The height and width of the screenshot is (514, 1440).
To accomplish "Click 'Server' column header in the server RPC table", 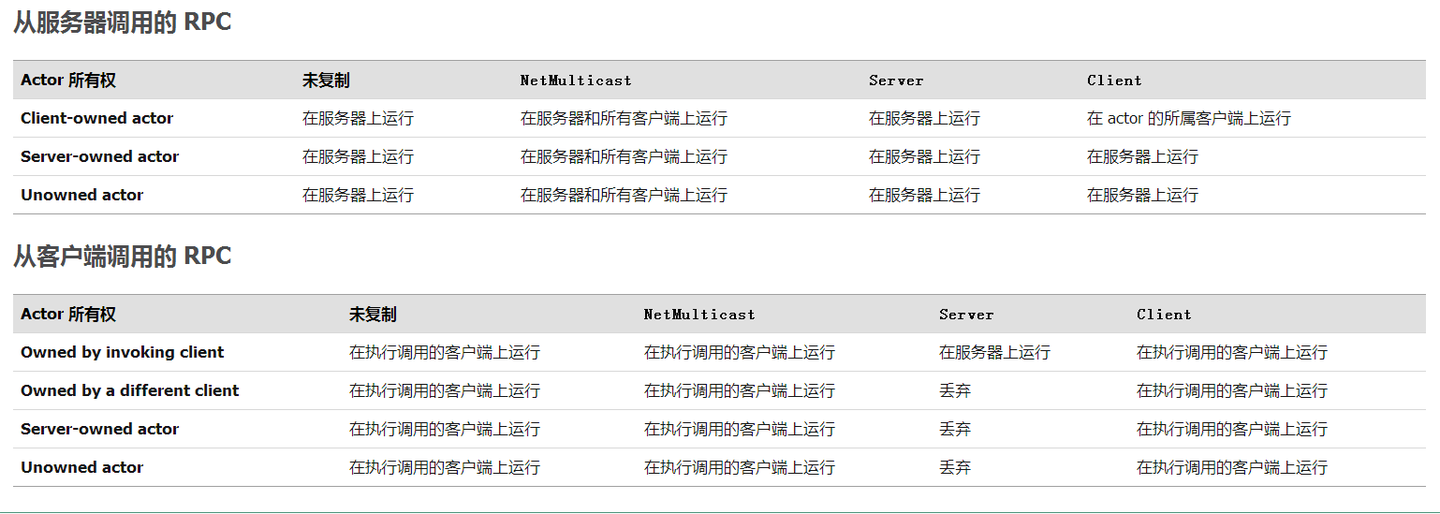I will click(896, 80).
